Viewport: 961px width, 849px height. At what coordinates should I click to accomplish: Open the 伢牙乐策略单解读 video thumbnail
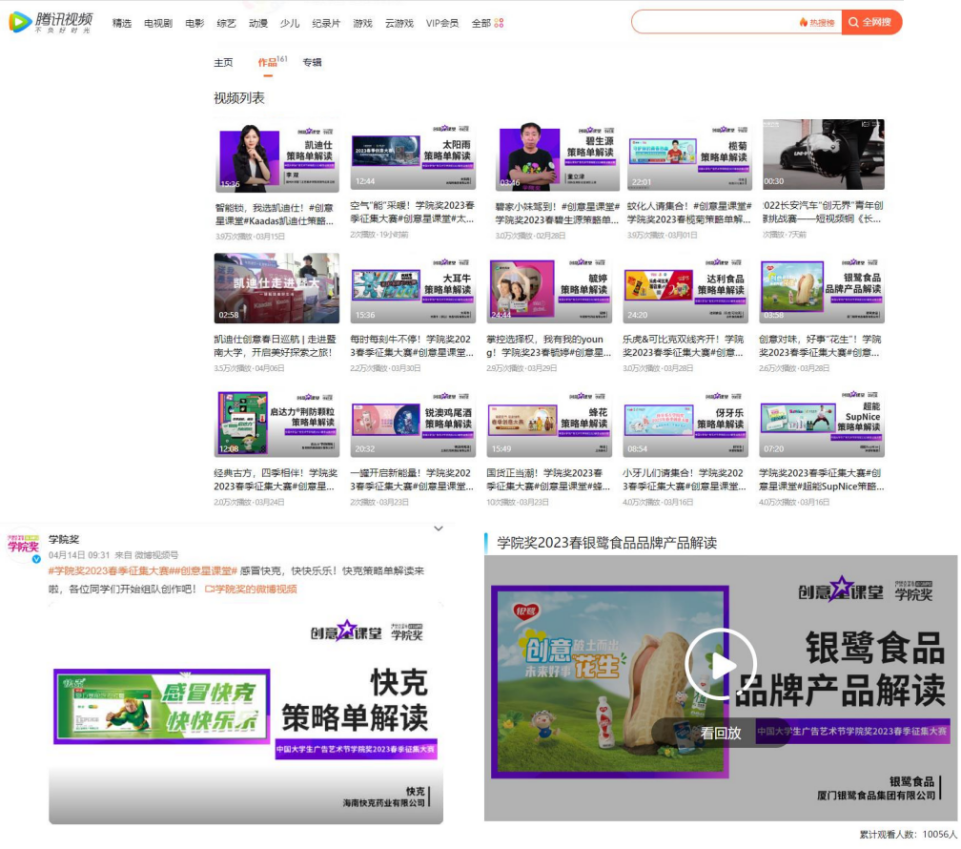pos(686,422)
